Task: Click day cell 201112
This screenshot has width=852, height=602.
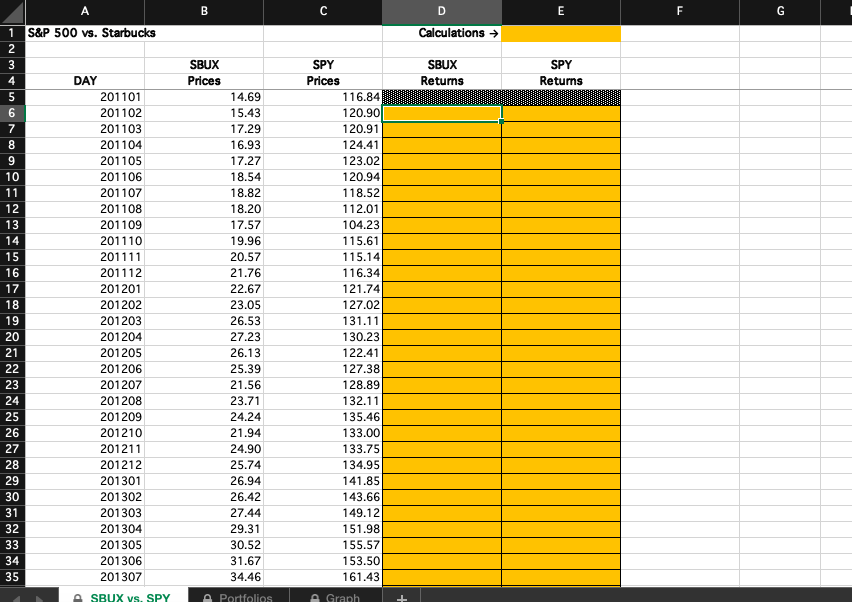Action: (85, 273)
